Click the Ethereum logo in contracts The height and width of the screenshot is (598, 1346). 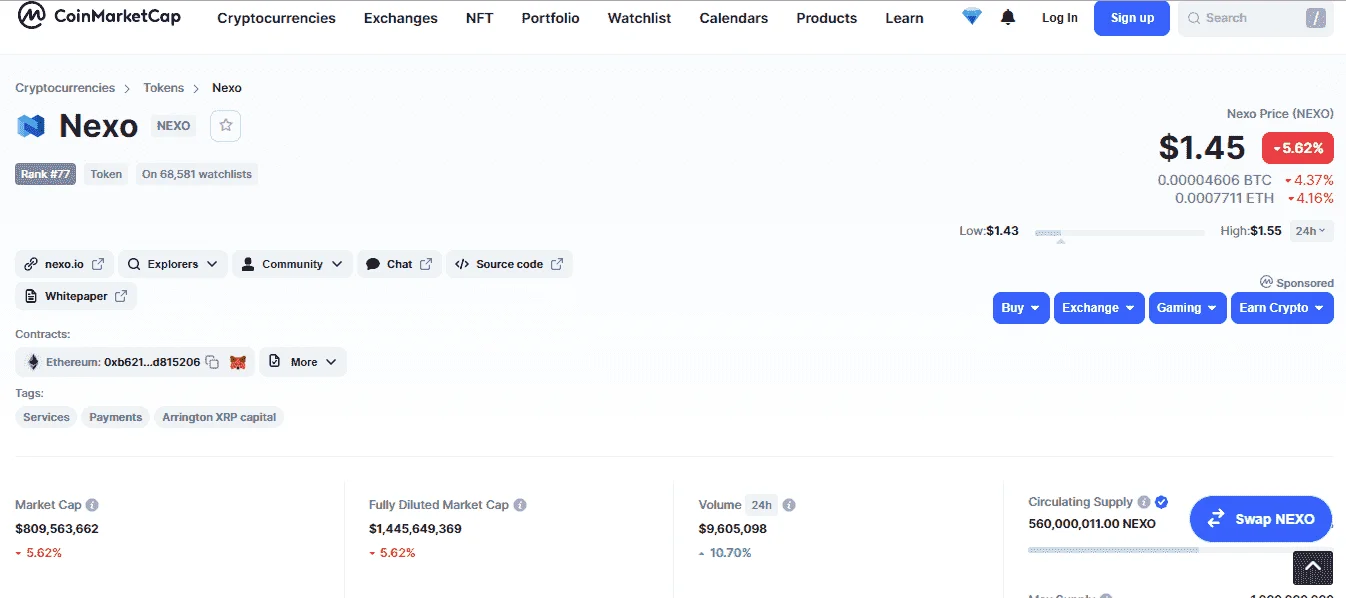tap(32, 362)
